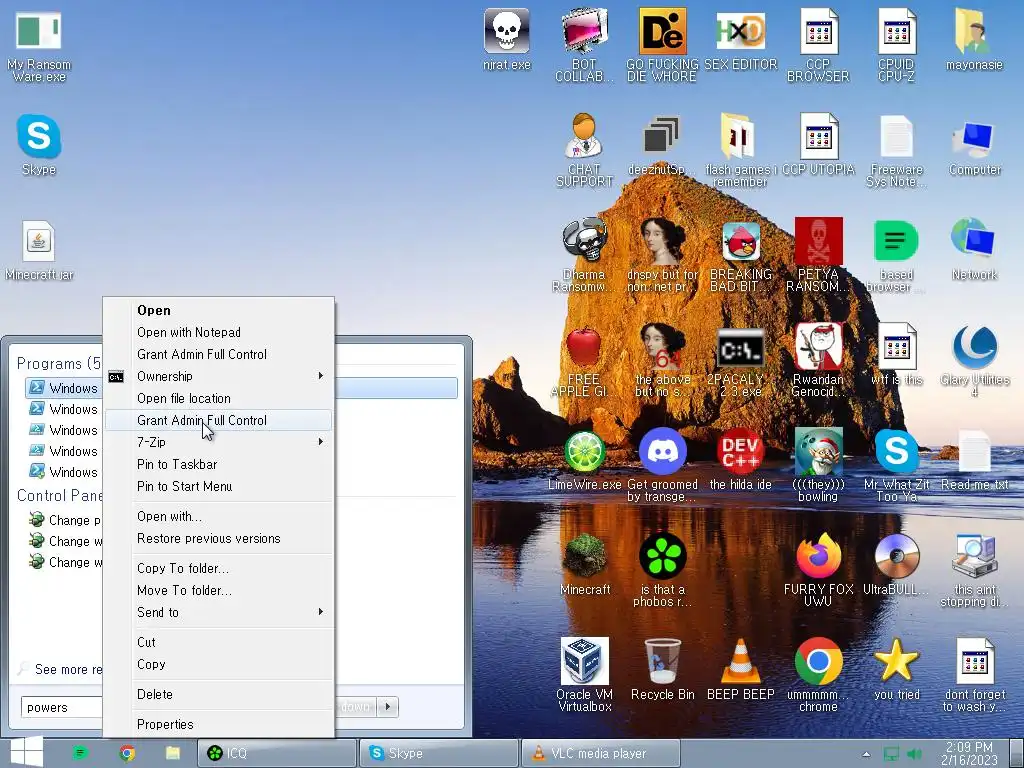Image resolution: width=1024 pixels, height=768 pixels.
Task: Open File Explorer folder on taskbar
Action: [172, 754]
